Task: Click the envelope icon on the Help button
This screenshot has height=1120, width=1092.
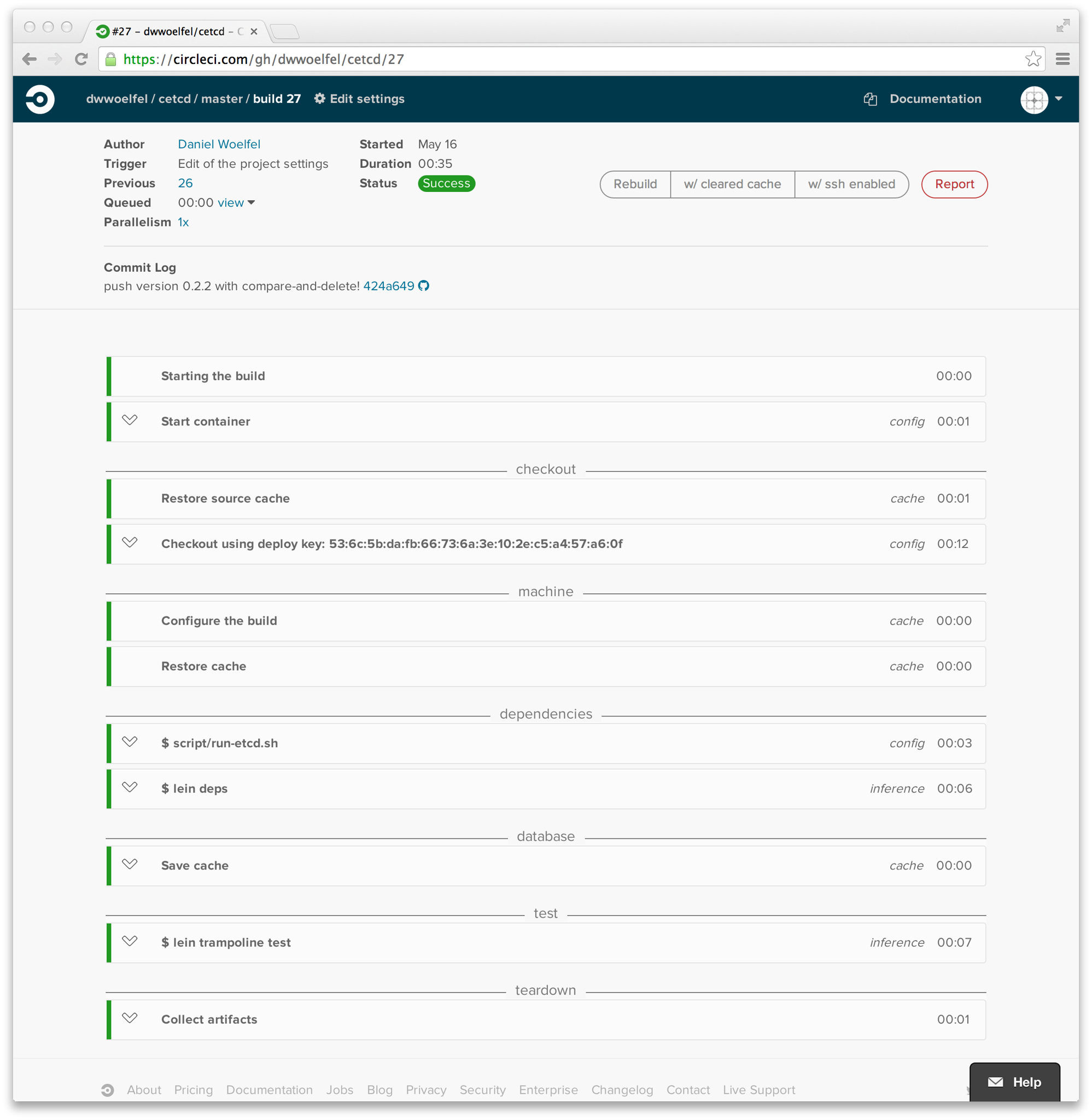Action: (x=995, y=1082)
